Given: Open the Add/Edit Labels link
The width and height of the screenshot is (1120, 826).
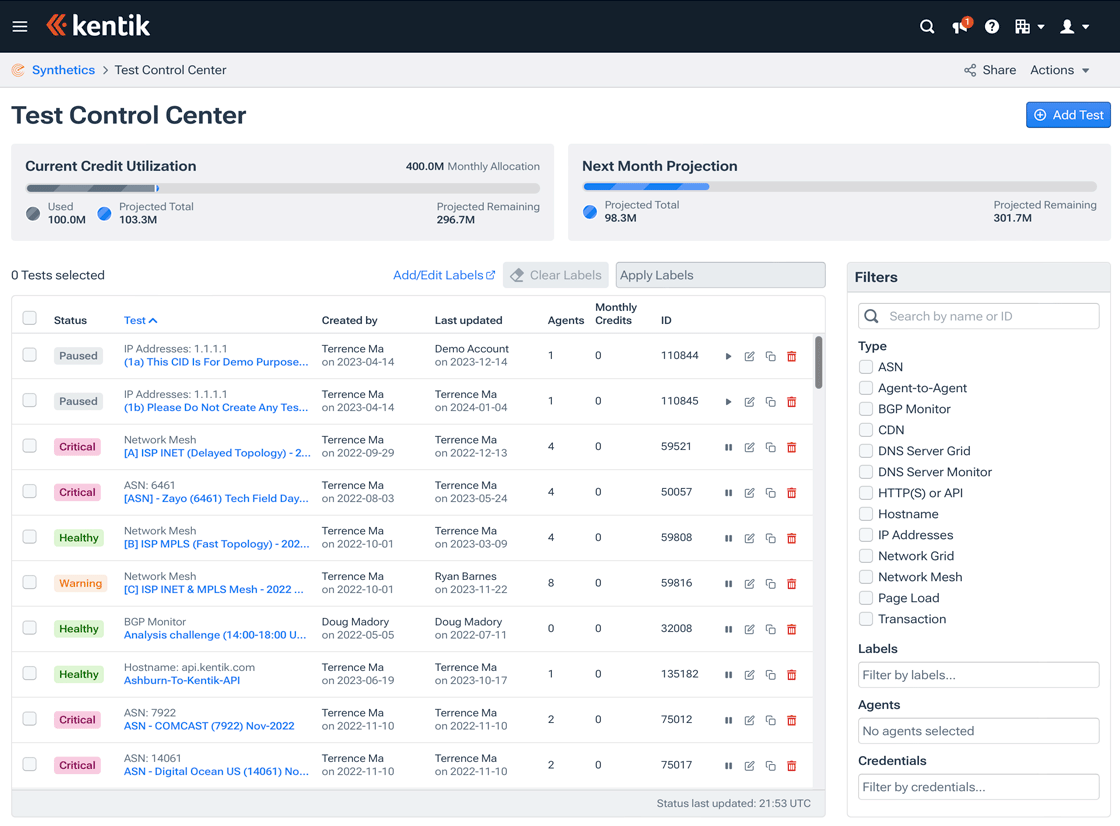Looking at the screenshot, I should (x=444, y=274).
